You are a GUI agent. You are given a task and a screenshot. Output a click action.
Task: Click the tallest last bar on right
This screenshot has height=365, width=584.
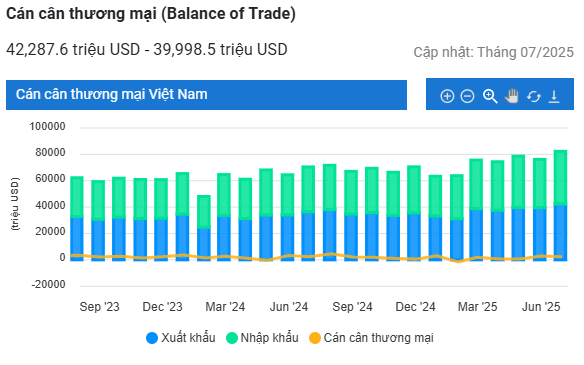pos(560,205)
